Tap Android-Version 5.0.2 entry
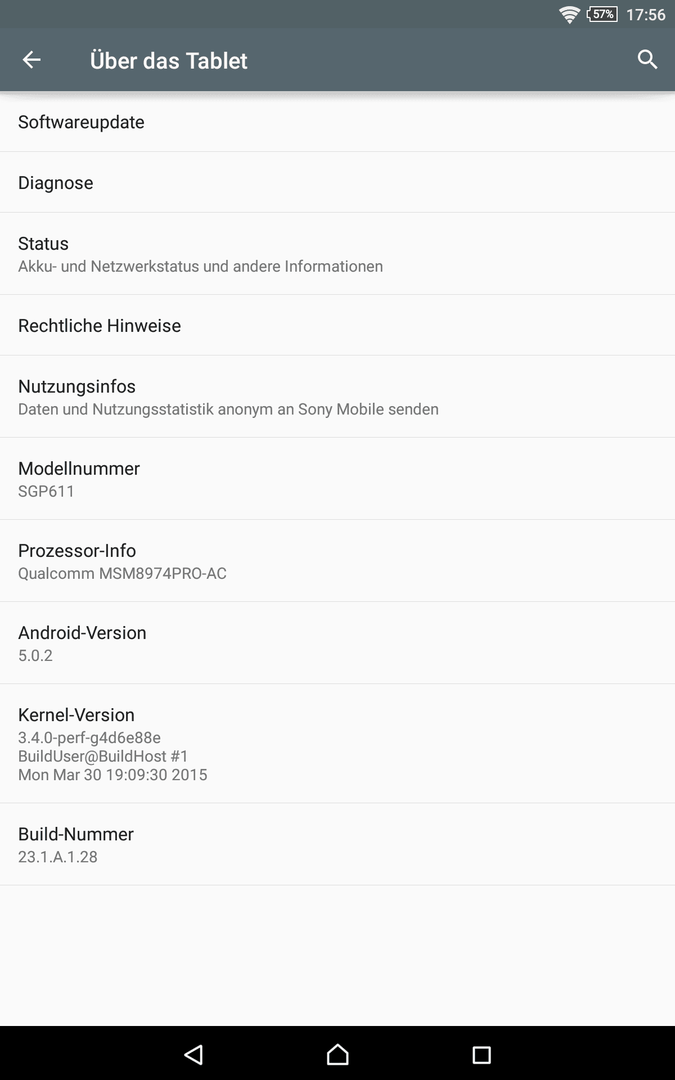Image resolution: width=675 pixels, height=1080 pixels. (338, 643)
